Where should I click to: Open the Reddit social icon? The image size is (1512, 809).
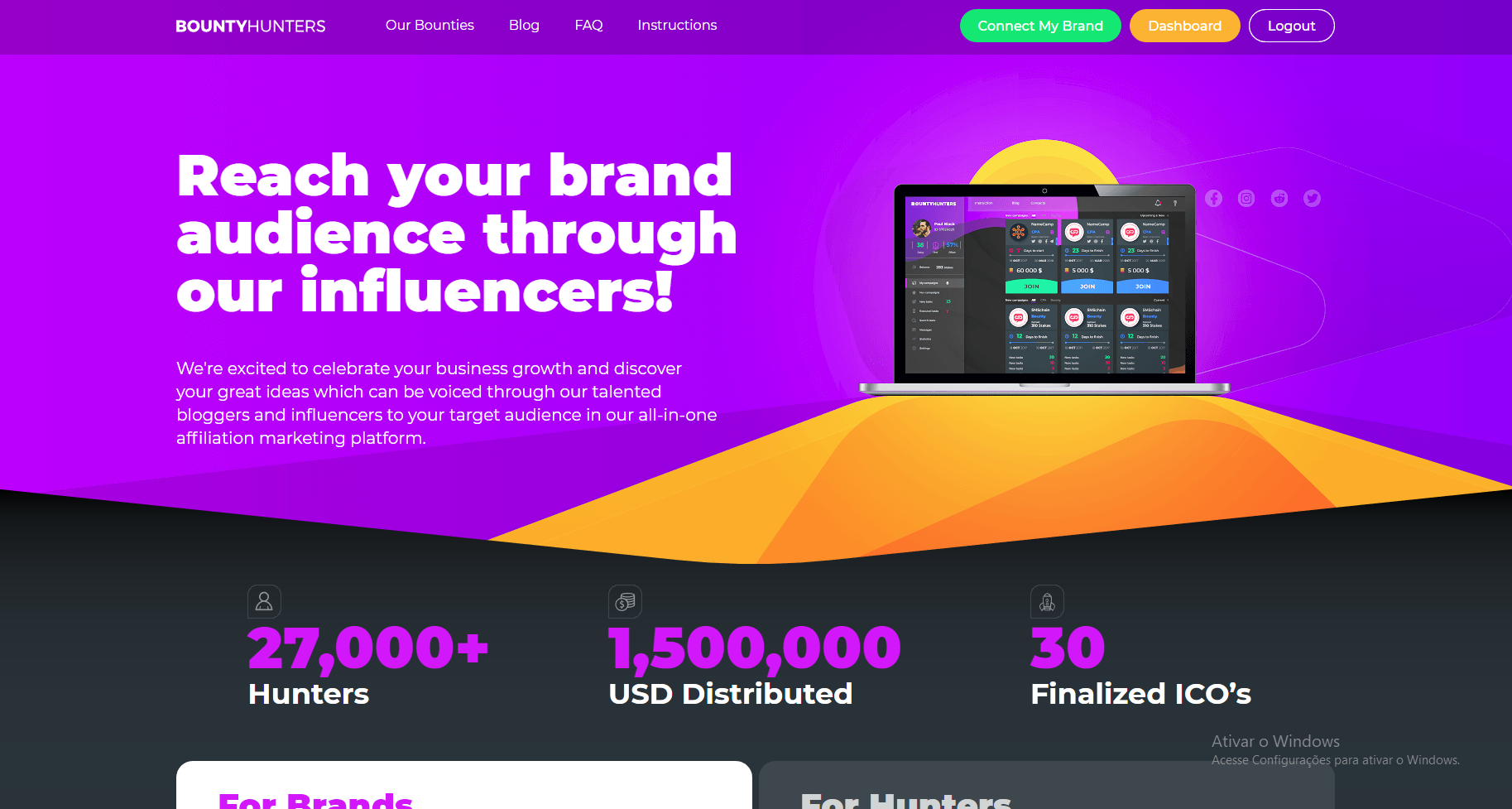(1279, 198)
